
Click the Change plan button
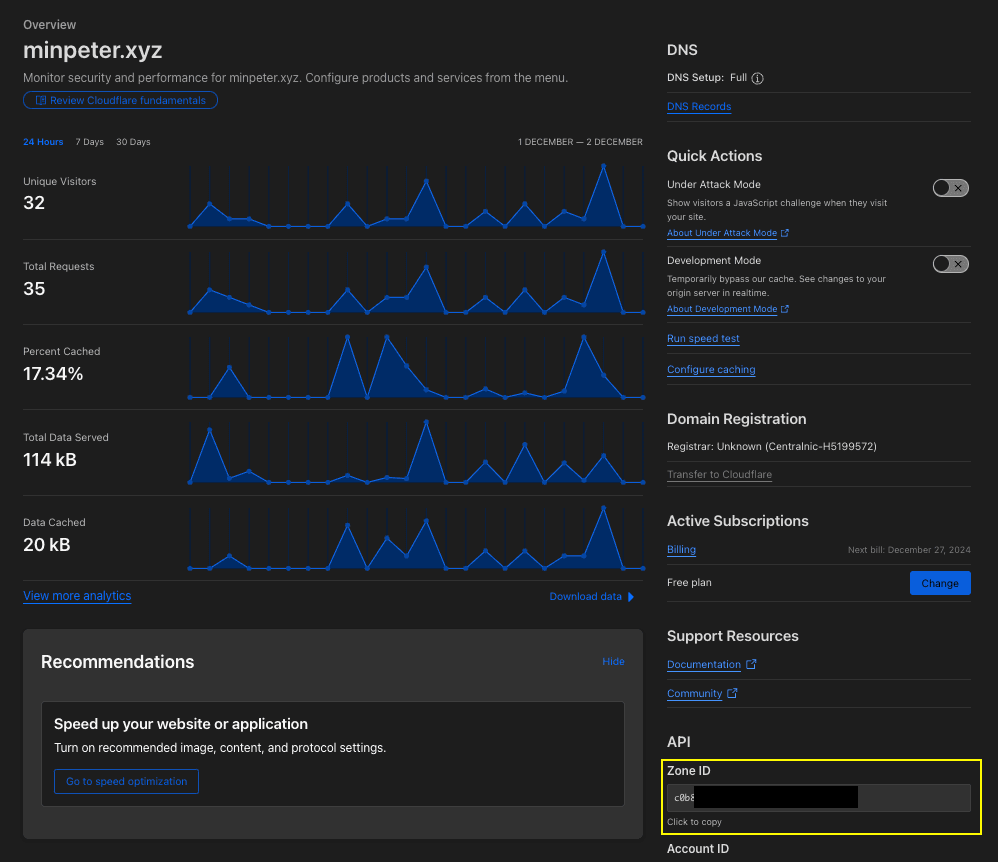pos(939,583)
